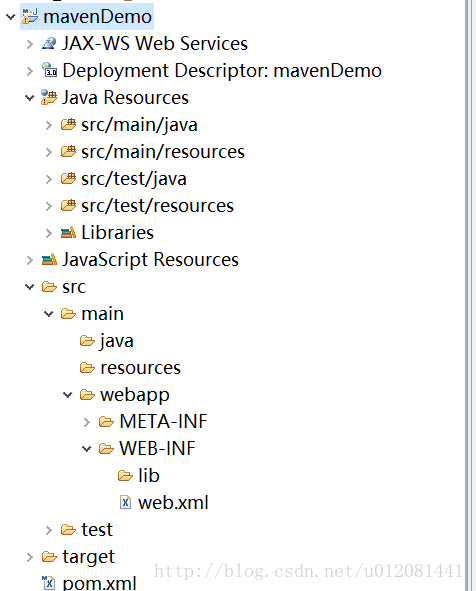Expand the src/test/resources arrow
Screen dimensions: 476x591
pos(49,206)
